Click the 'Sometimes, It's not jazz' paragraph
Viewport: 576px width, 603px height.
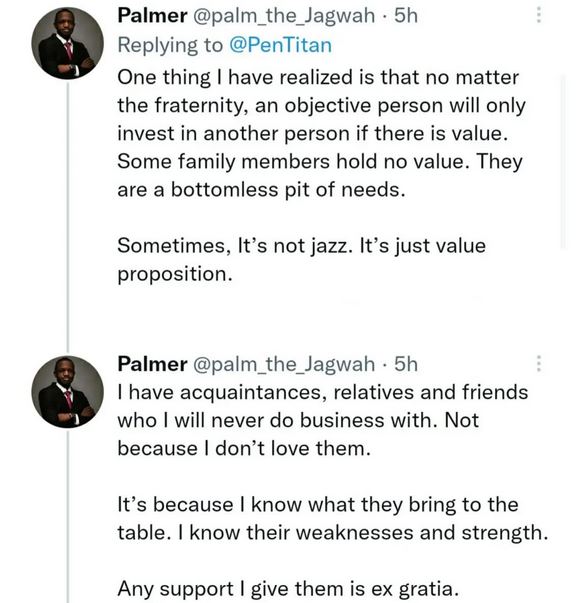(301, 260)
